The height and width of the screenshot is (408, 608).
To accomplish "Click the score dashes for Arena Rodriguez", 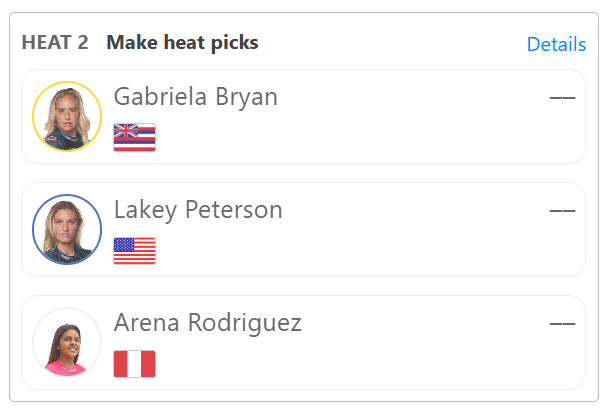I will pos(562,324).
